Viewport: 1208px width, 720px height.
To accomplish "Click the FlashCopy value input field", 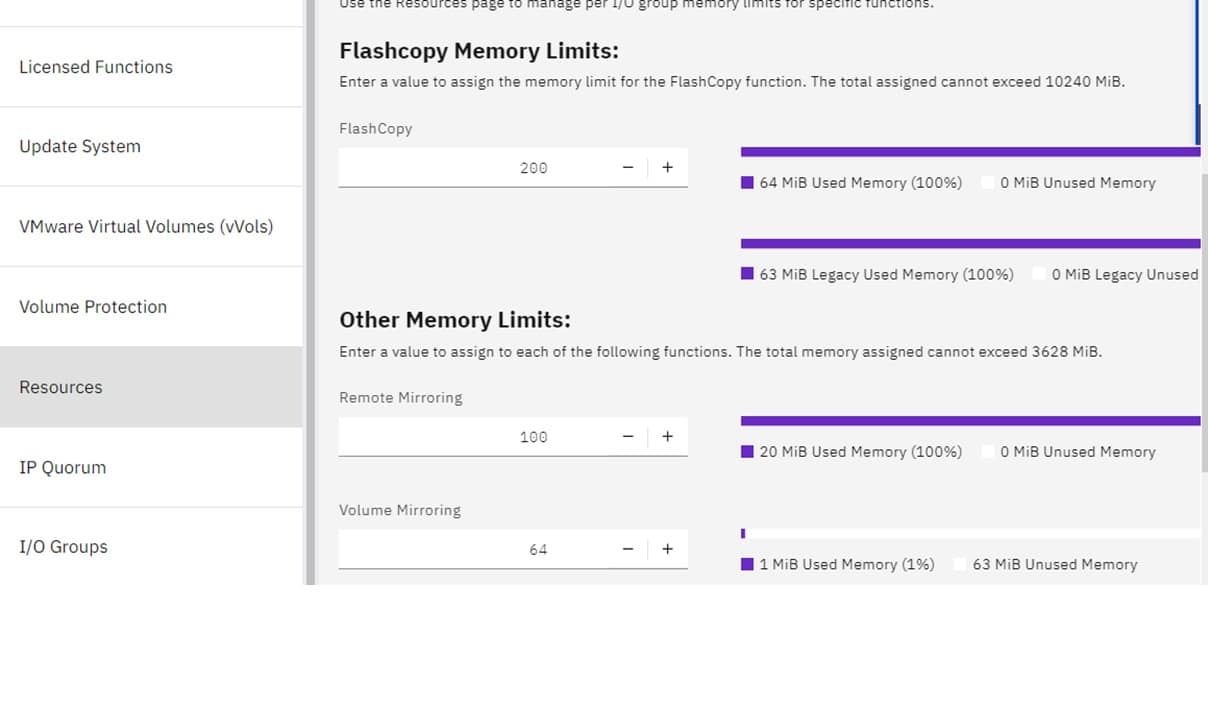I will coord(474,167).
